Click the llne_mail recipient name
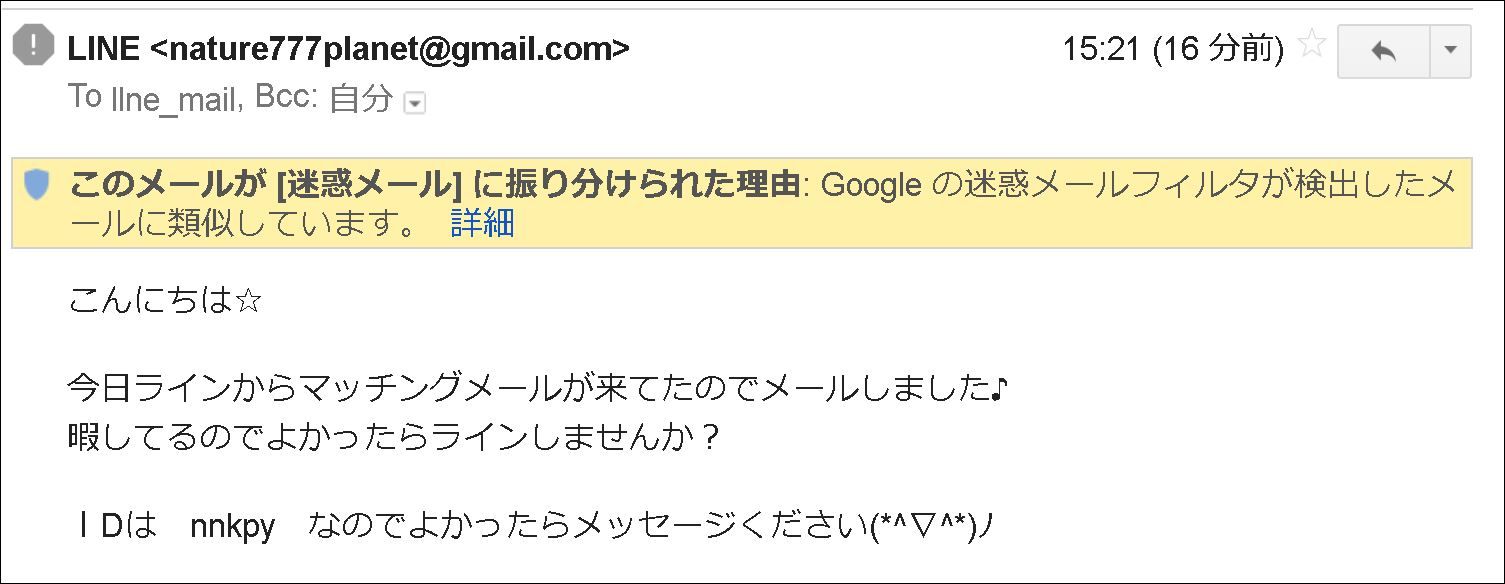Screen dimensions: 1505x584 (171, 98)
